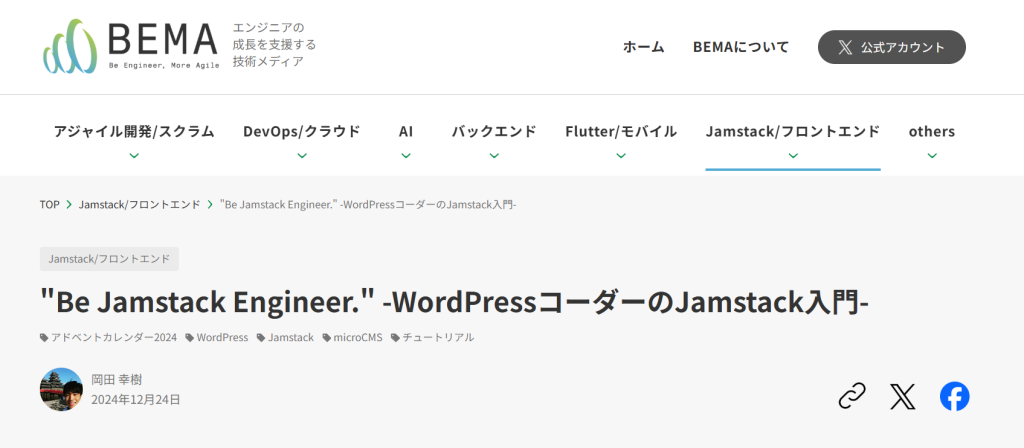1024x448 pixels.
Task: Click the BEMA logo
Action: click(x=130, y=46)
